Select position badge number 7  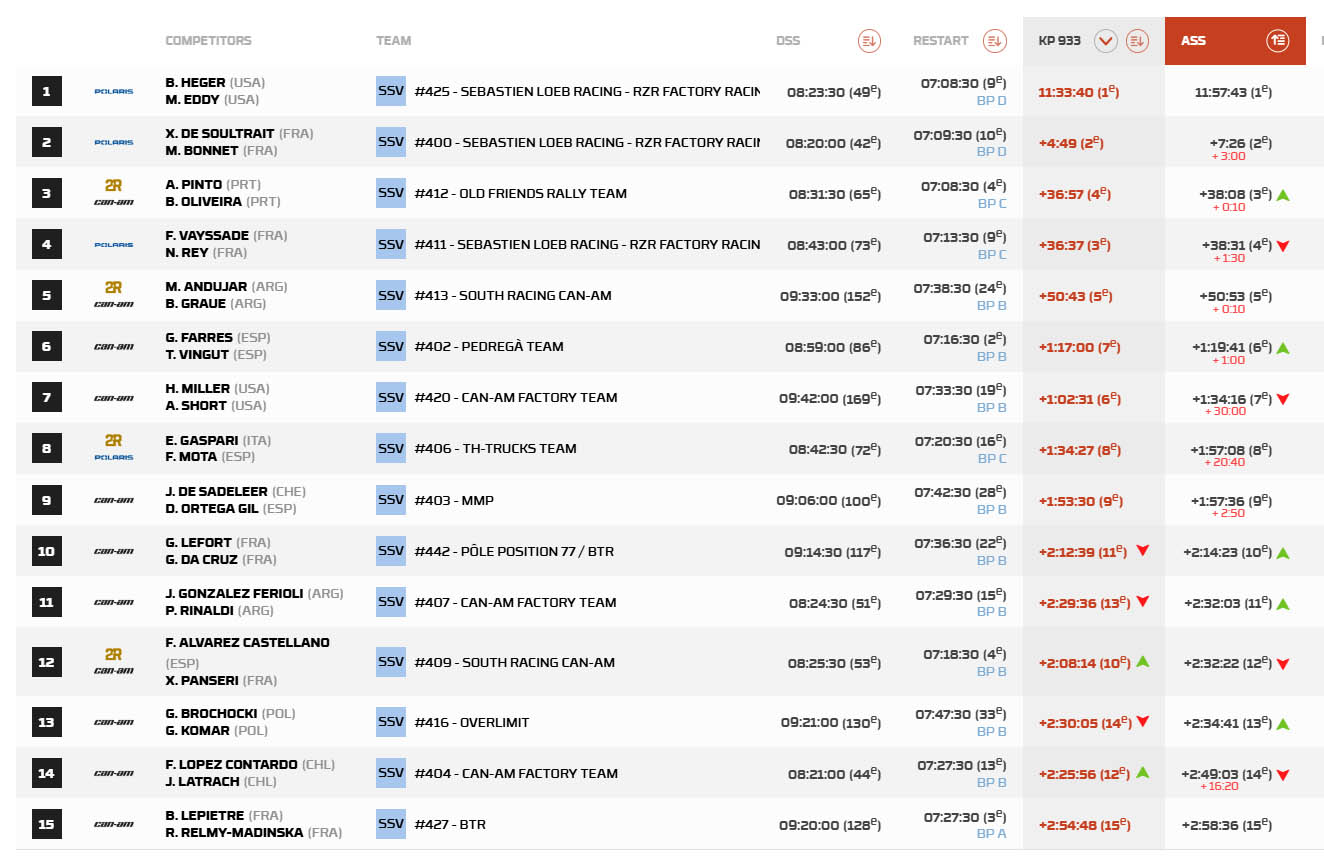[46, 398]
